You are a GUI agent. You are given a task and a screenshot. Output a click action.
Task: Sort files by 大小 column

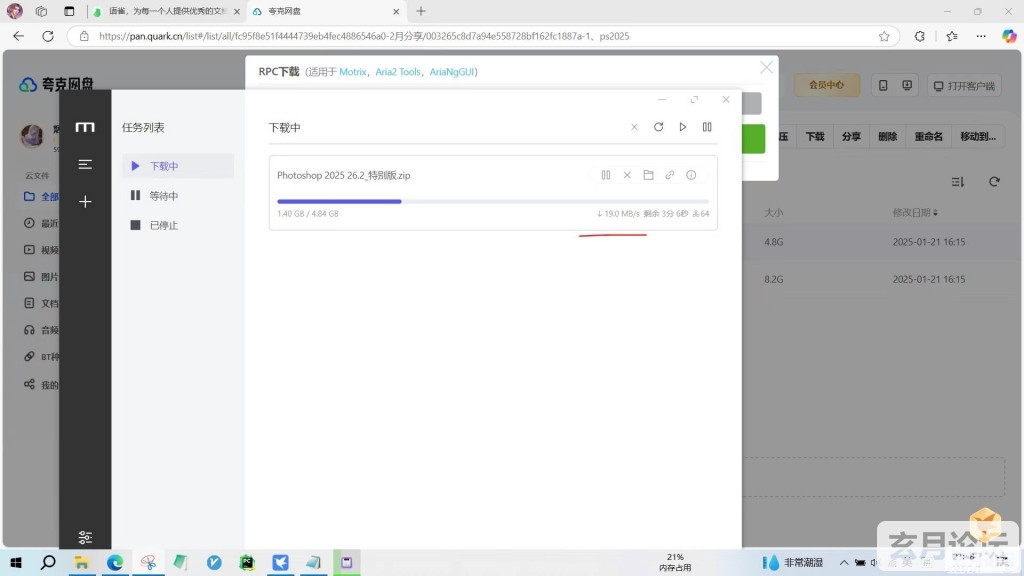pyautogui.click(x=773, y=212)
